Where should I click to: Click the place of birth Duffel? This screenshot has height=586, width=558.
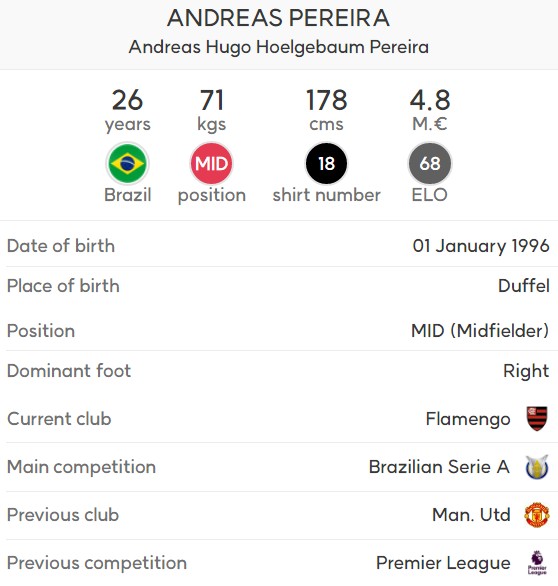point(524,286)
